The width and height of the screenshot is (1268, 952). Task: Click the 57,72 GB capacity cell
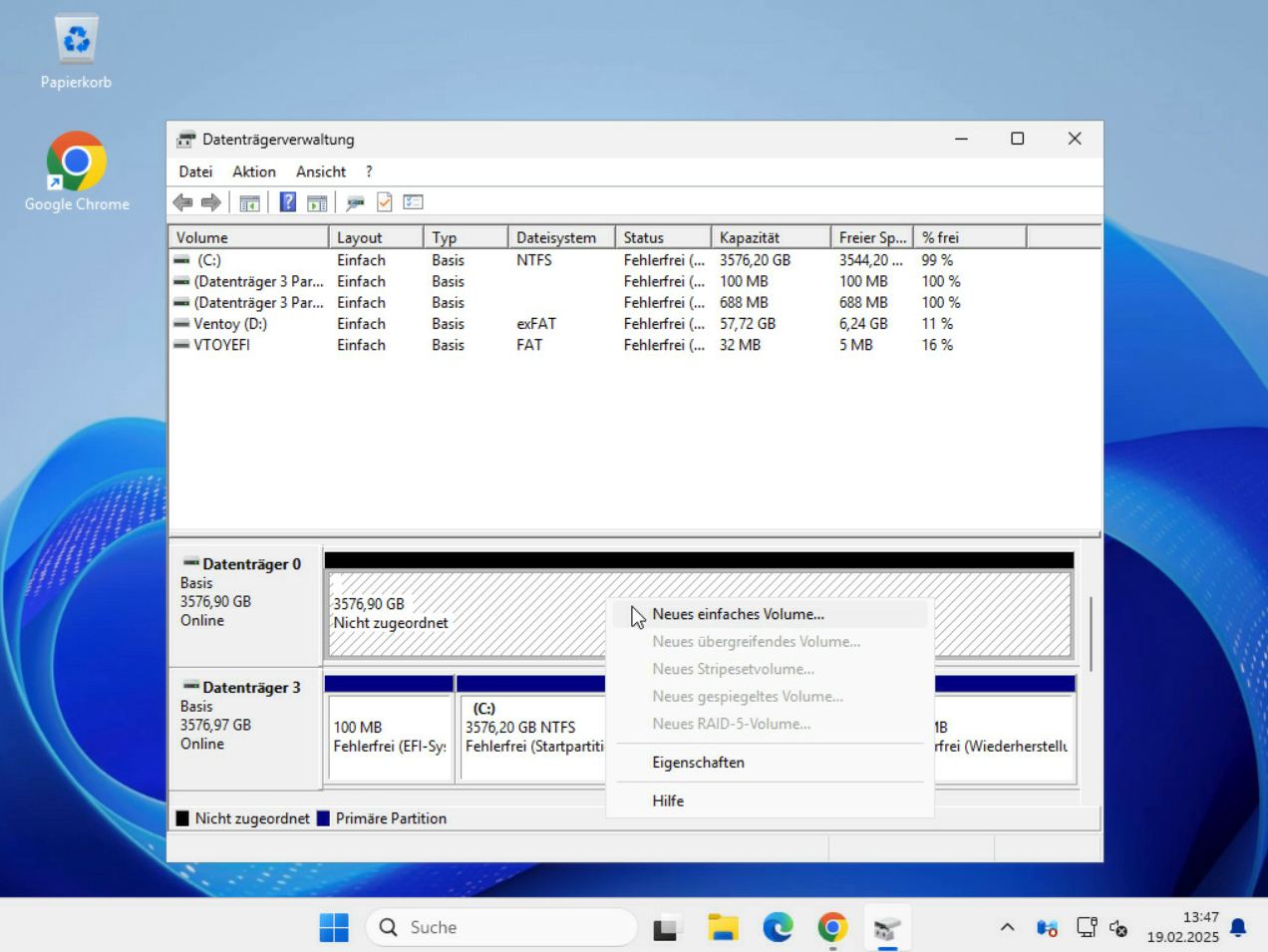pyautogui.click(x=748, y=324)
